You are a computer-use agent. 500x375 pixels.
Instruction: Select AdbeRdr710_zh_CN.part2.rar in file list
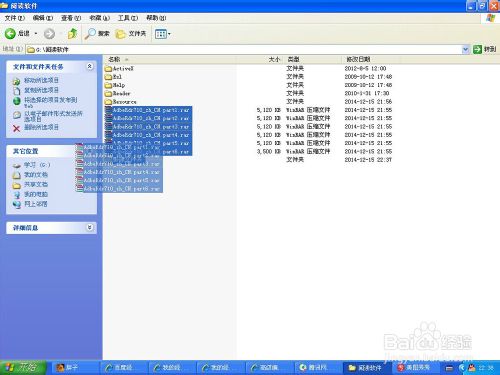click(x=151, y=118)
